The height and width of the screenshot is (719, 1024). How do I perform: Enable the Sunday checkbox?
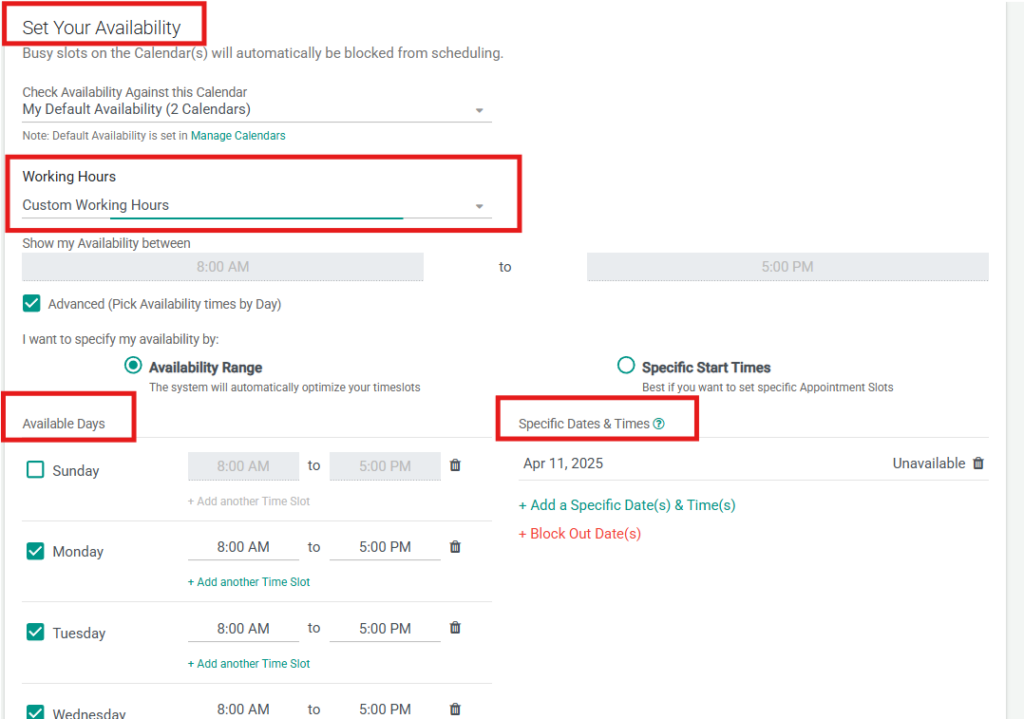[x=36, y=470]
